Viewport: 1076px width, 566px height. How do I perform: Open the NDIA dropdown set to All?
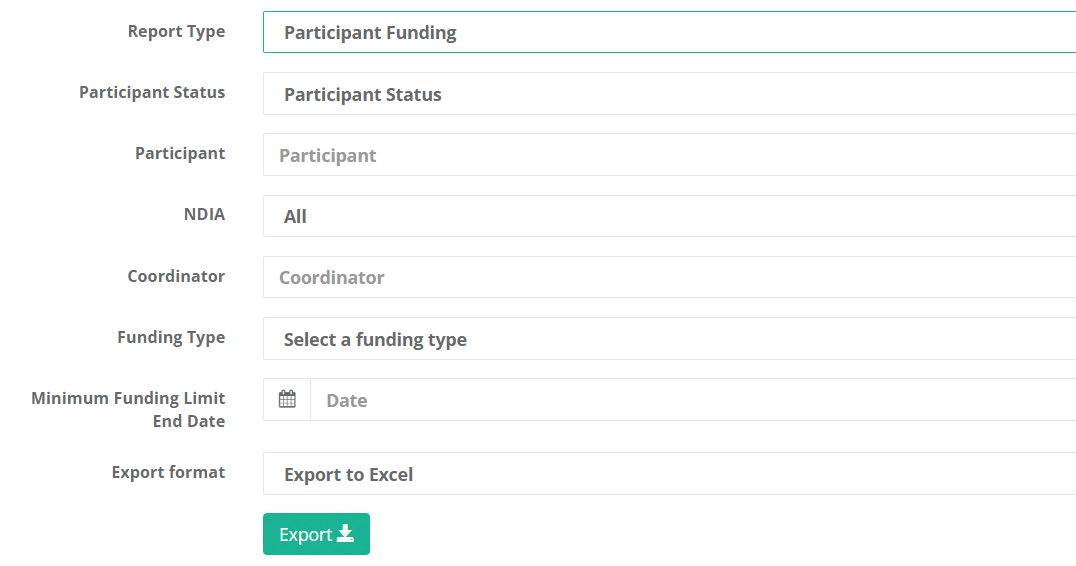coord(669,216)
